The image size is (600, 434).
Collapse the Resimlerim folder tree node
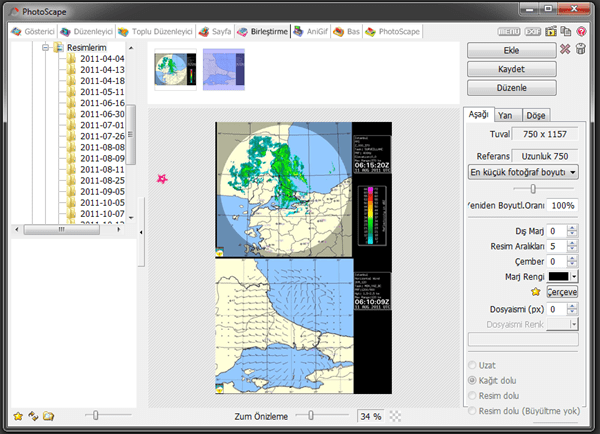point(46,46)
